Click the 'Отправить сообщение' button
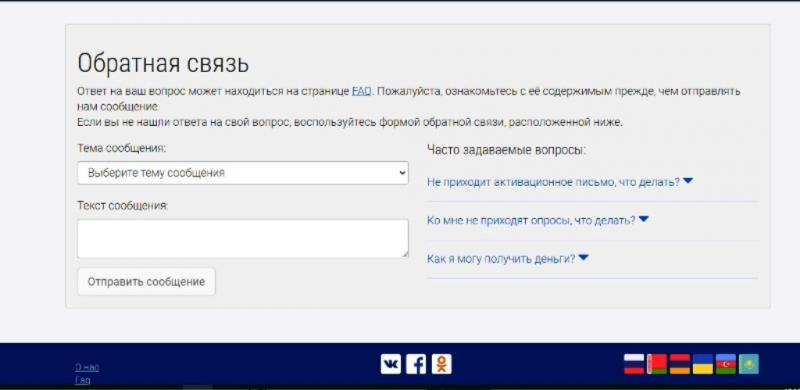Screen dimensions: 800x390 146,282
